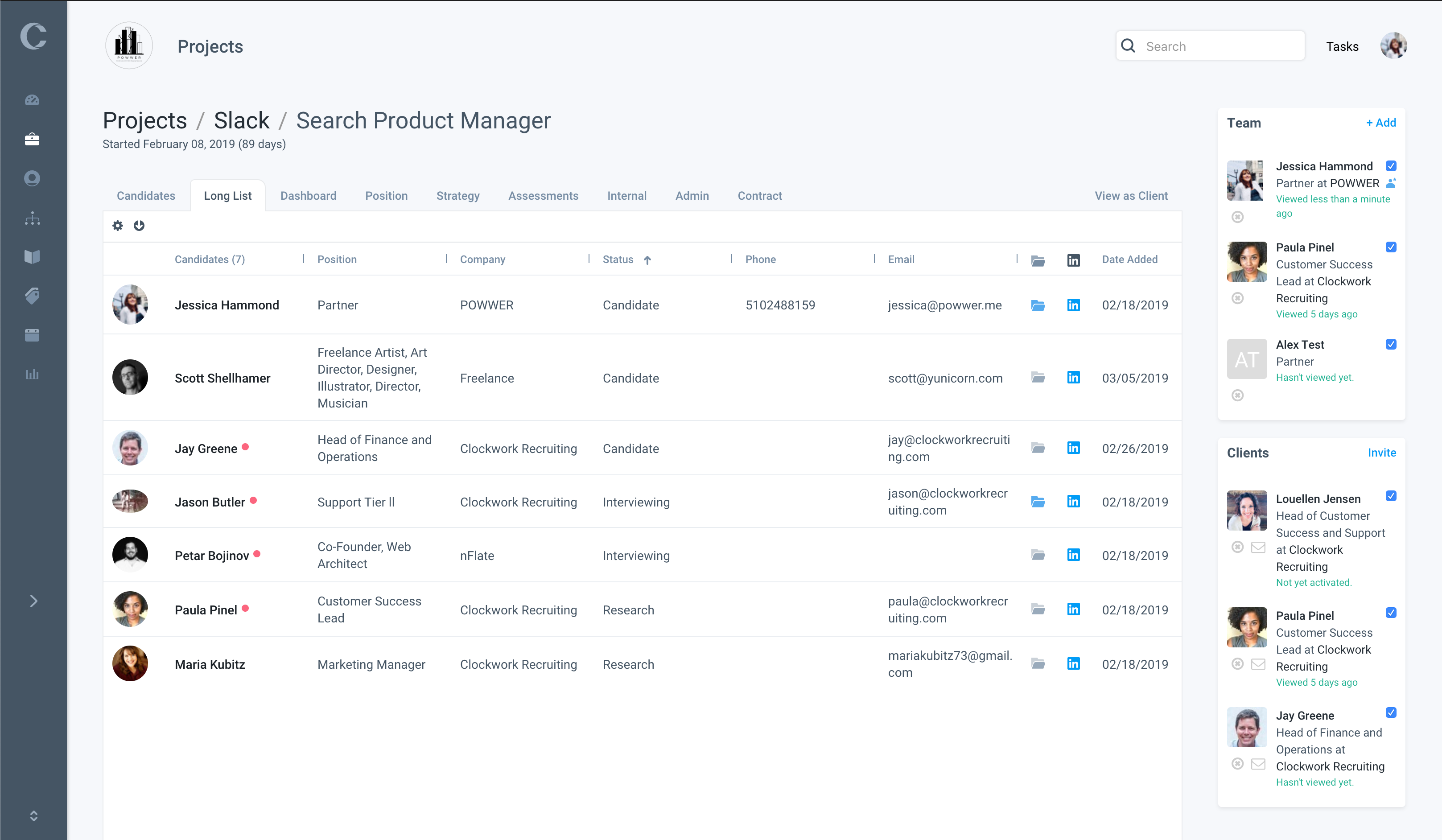Remove client Louellen Jensen with circle x icon

click(x=1238, y=548)
